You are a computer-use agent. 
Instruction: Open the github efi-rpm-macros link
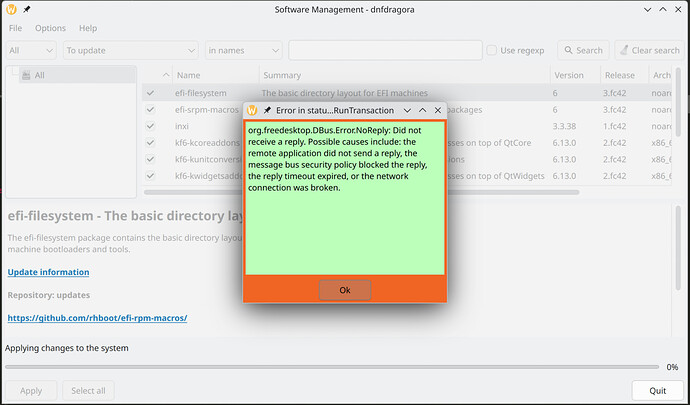coord(97,318)
